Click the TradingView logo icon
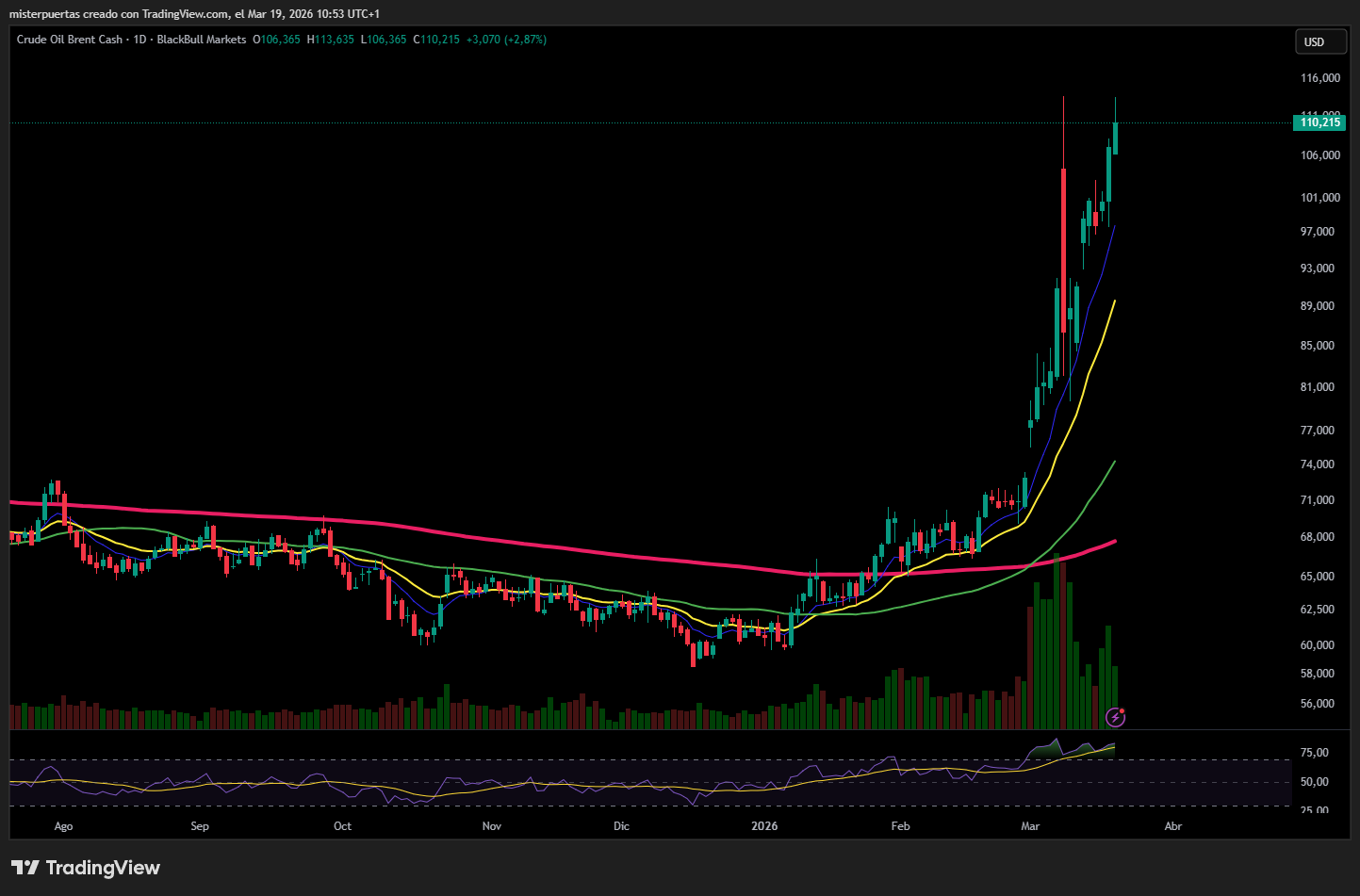This screenshot has height=896, width=1360. pos(25,868)
